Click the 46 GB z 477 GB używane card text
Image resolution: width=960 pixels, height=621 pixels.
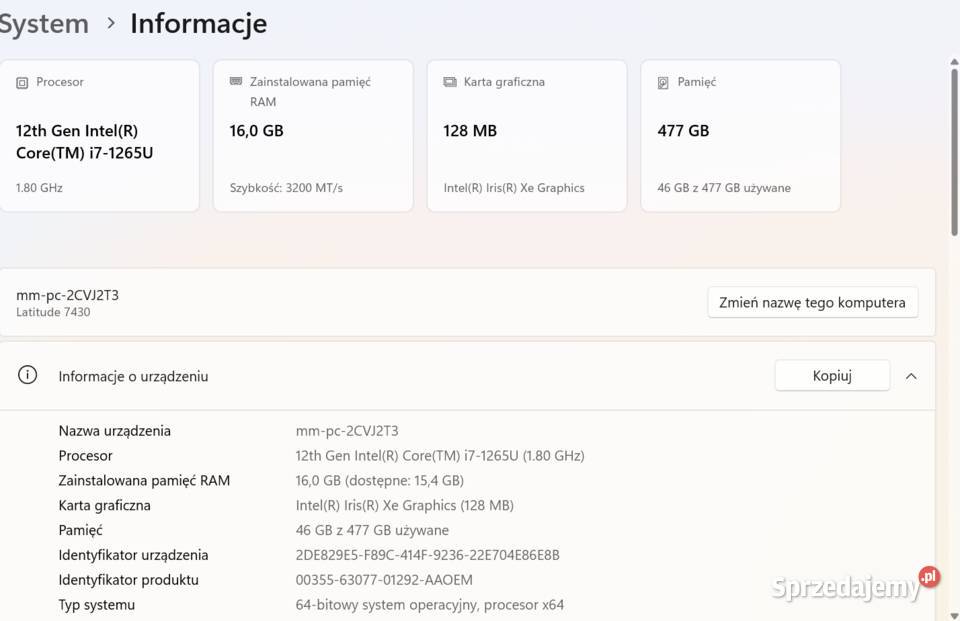coord(724,188)
